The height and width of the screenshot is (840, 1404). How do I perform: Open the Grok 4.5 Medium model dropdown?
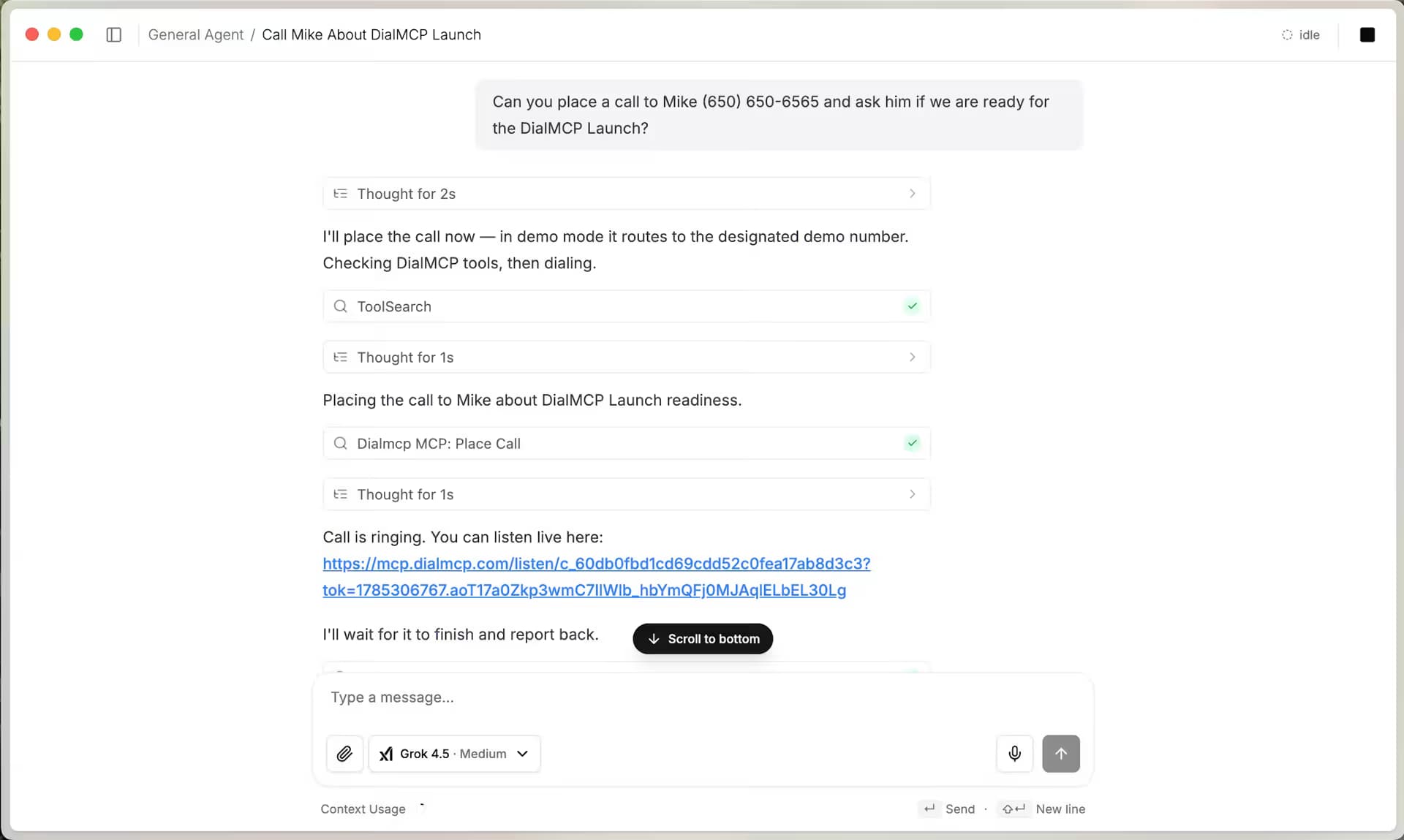(x=454, y=753)
